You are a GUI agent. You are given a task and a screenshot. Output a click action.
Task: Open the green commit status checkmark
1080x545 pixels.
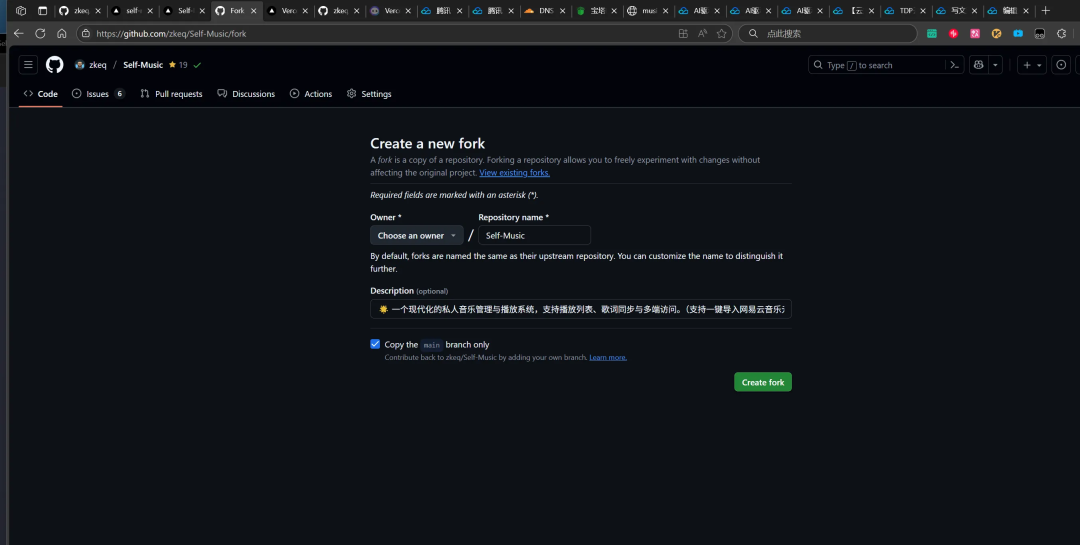click(x=197, y=65)
